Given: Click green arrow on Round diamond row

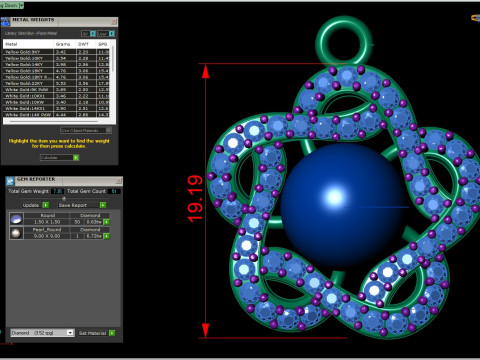Looking at the screenshot, I should (107, 222).
